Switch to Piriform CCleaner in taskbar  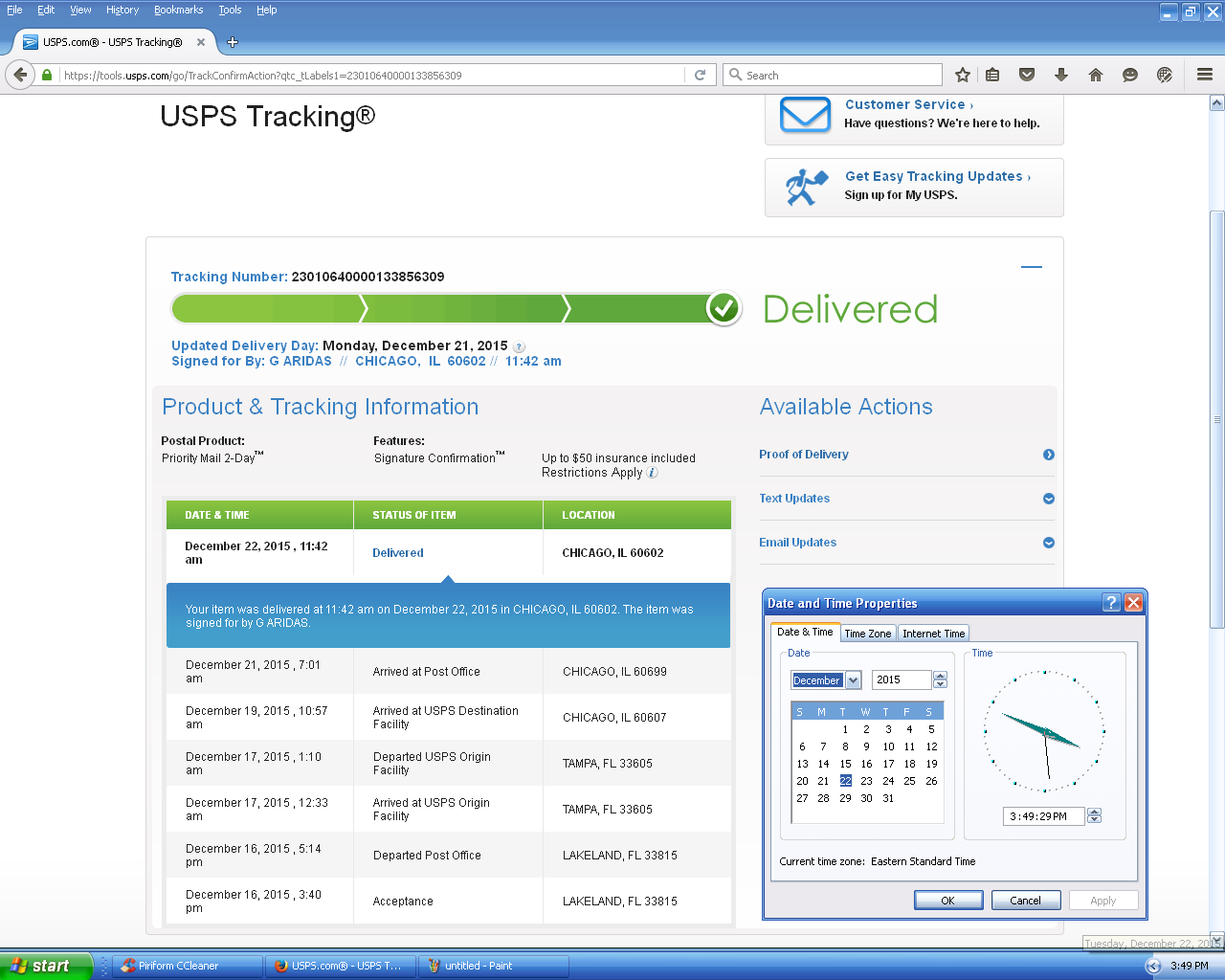189,966
